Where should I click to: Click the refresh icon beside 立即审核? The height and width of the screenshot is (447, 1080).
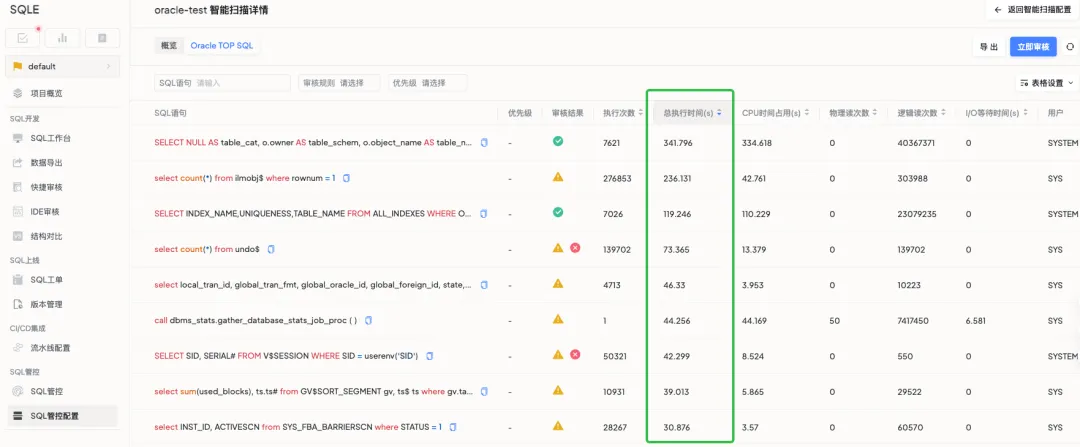tap(1070, 47)
